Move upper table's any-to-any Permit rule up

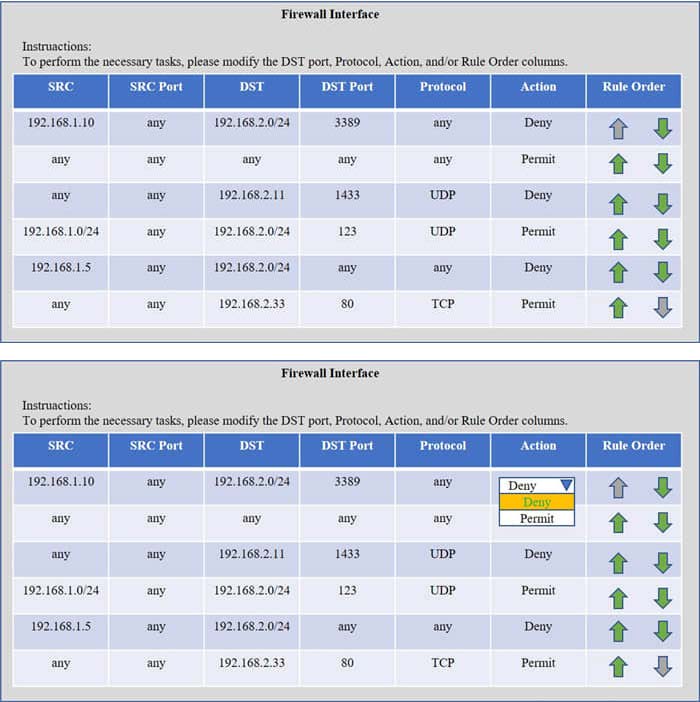[618, 164]
